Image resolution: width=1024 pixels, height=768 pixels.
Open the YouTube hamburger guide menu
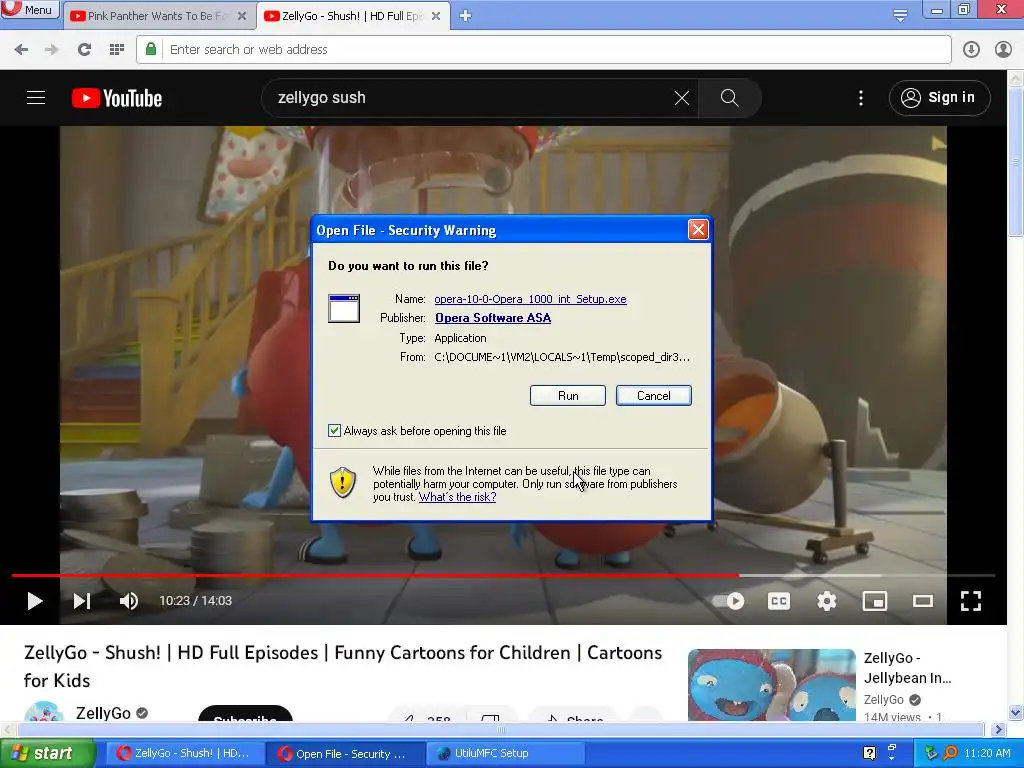coord(36,98)
